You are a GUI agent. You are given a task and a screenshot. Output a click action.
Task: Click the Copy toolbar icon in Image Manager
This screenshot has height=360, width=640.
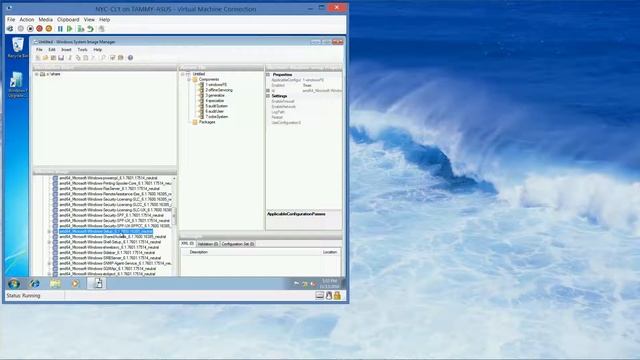(78, 58)
